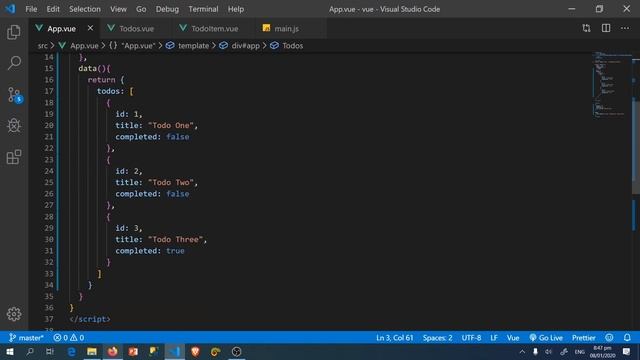This screenshot has width=640, height=360.
Task: Open the Help menu
Action: point(236,9)
